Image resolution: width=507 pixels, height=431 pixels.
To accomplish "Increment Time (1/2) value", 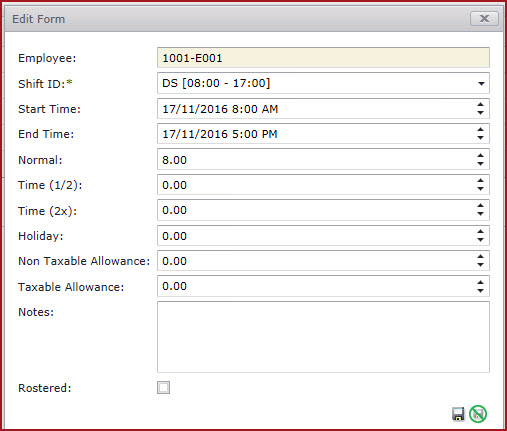I will [480, 181].
